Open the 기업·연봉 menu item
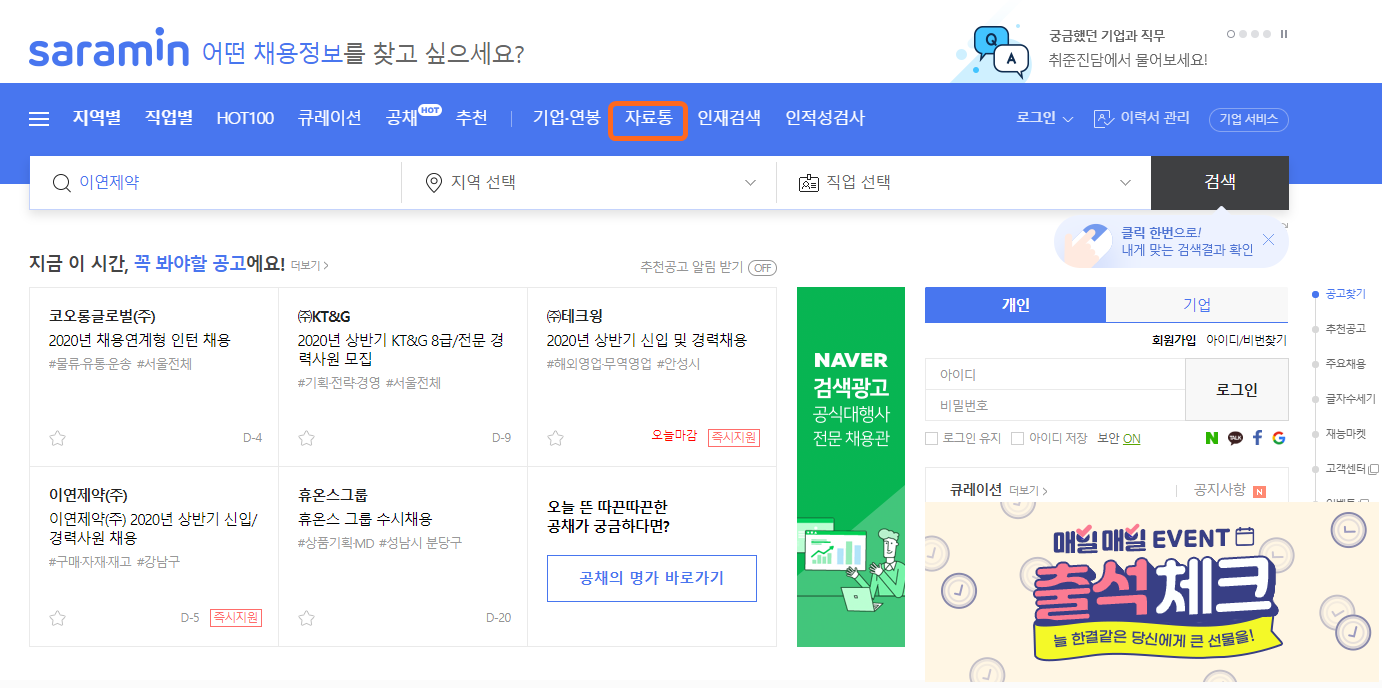1382x688 pixels. tap(567, 118)
